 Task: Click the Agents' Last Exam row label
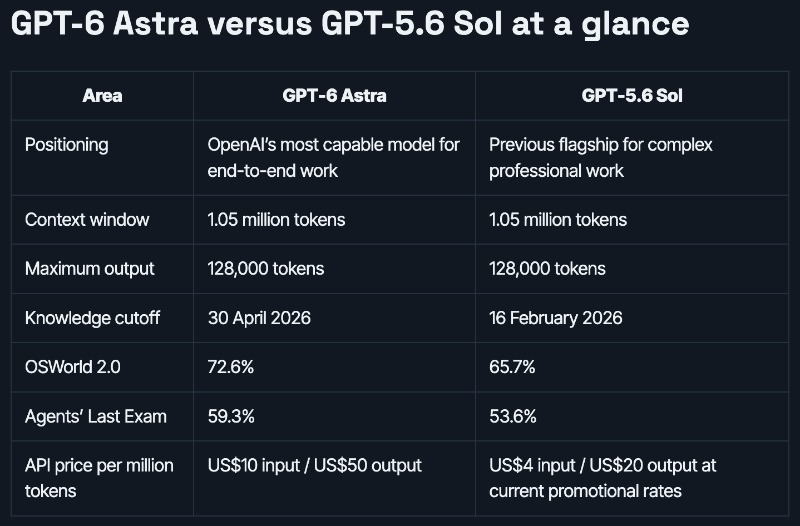(96, 416)
